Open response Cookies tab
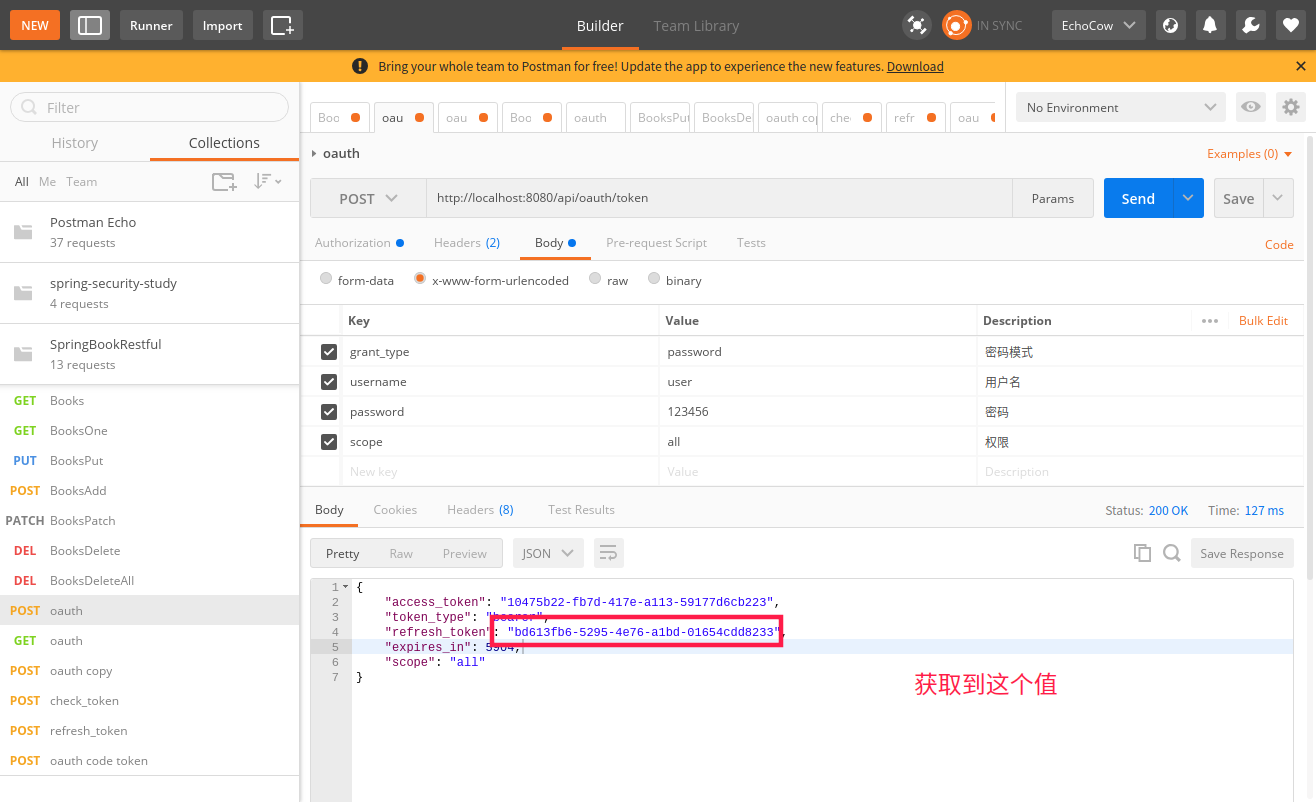The width and height of the screenshot is (1316, 802). pyautogui.click(x=395, y=509)
